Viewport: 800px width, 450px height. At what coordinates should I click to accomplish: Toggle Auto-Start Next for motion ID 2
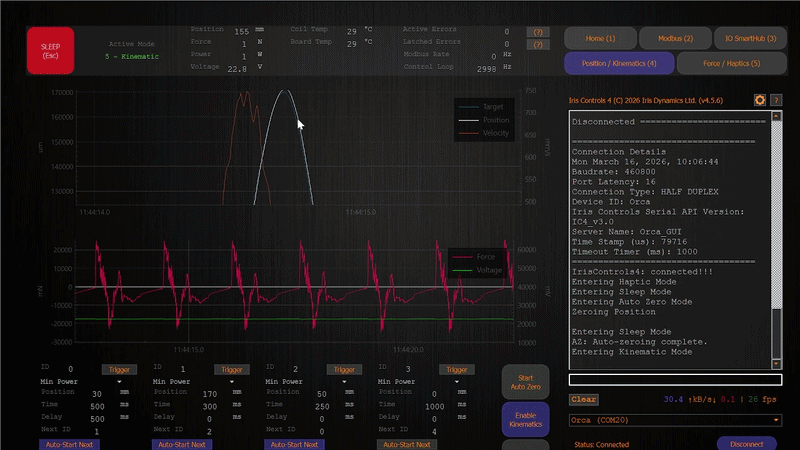pos(295,444)
